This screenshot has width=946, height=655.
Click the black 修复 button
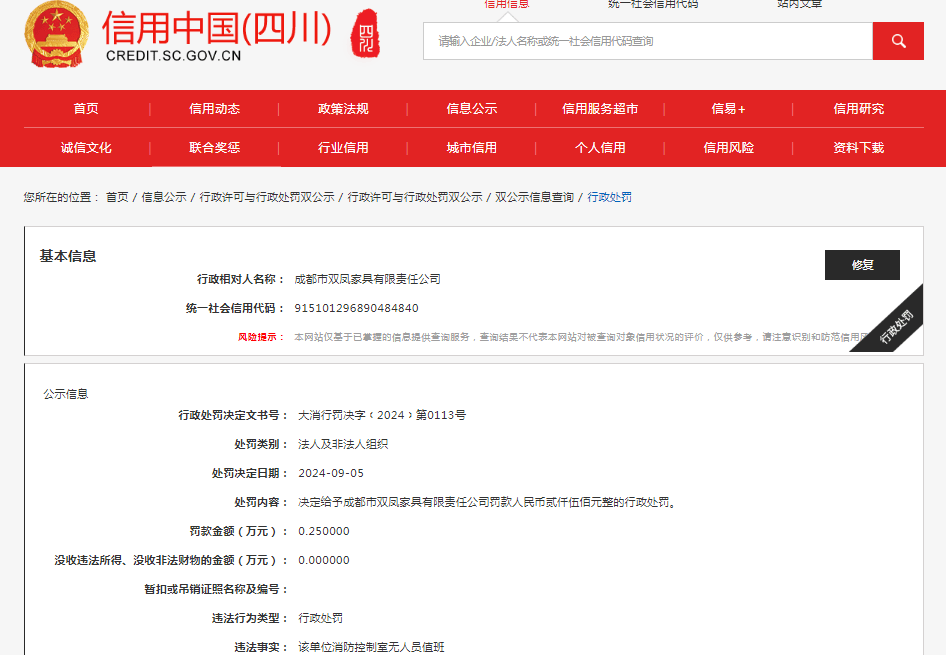pyautogui.click(x=862, y=265)
